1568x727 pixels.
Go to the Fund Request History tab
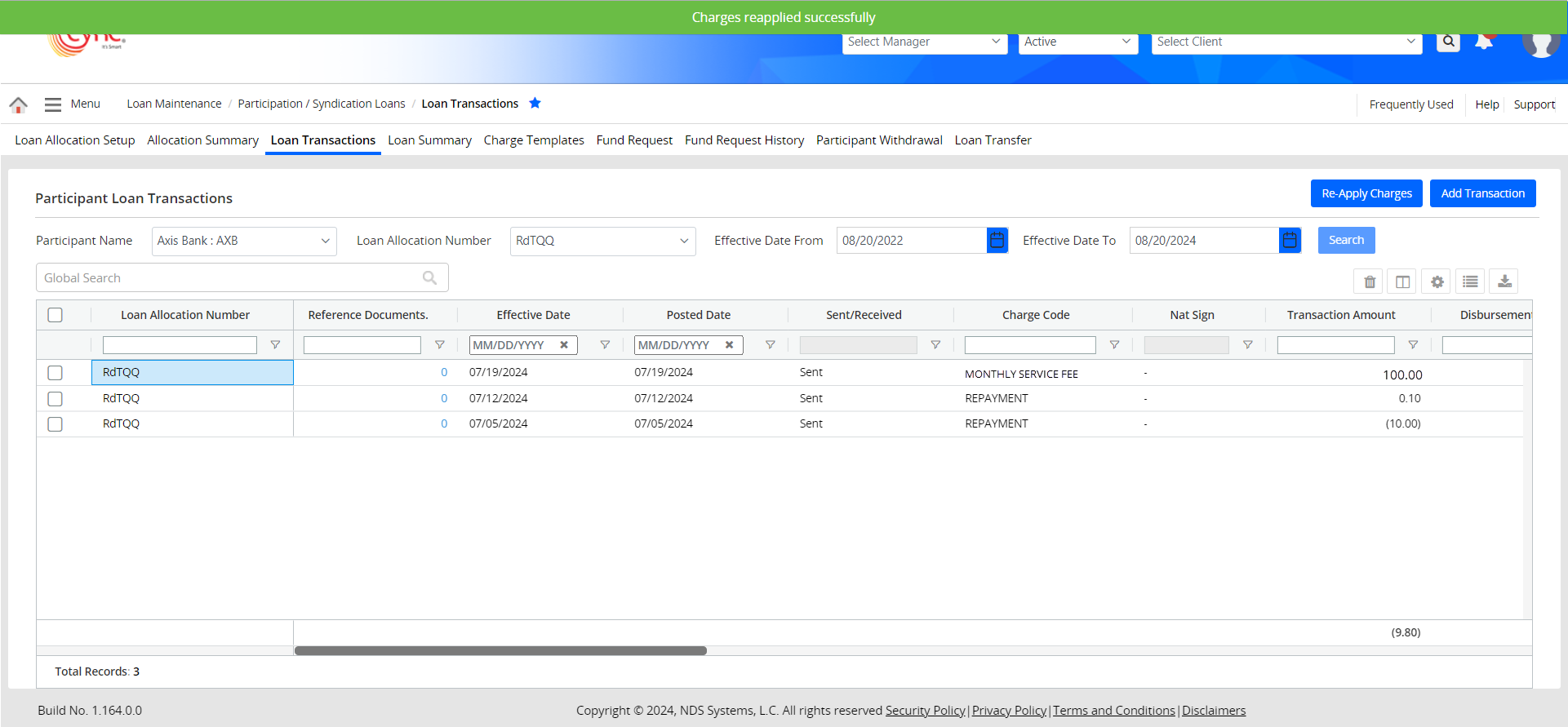pos(744,140)
